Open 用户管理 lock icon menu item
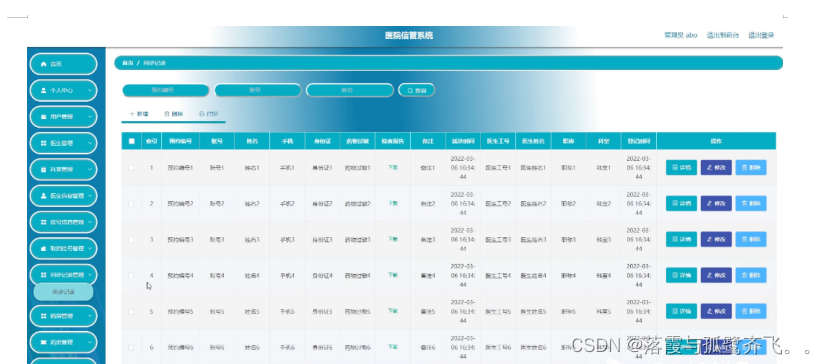This screenshot has width=825, height=364. click(x=64, y=117)
